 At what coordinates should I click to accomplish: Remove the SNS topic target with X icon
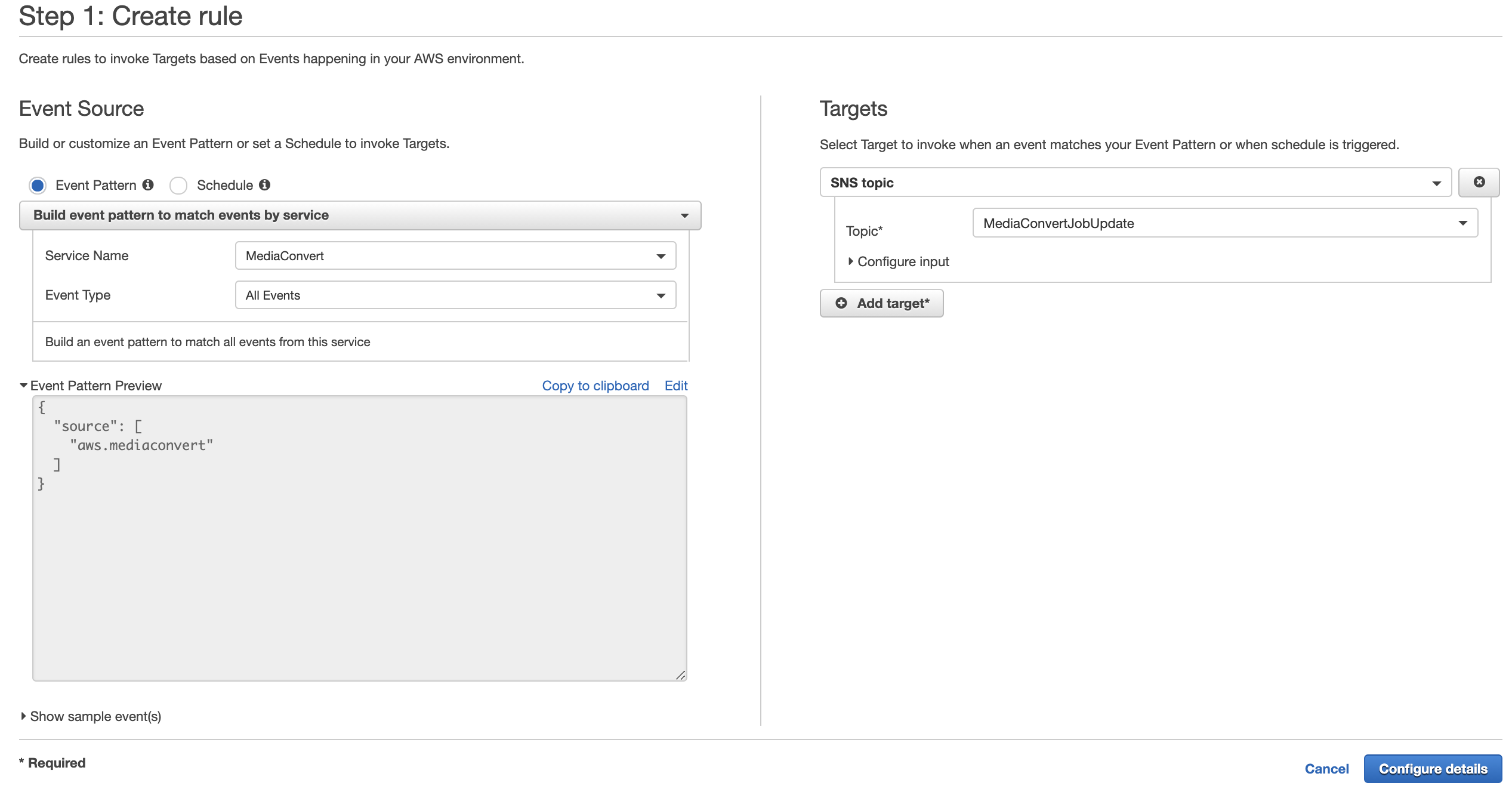1479,182
